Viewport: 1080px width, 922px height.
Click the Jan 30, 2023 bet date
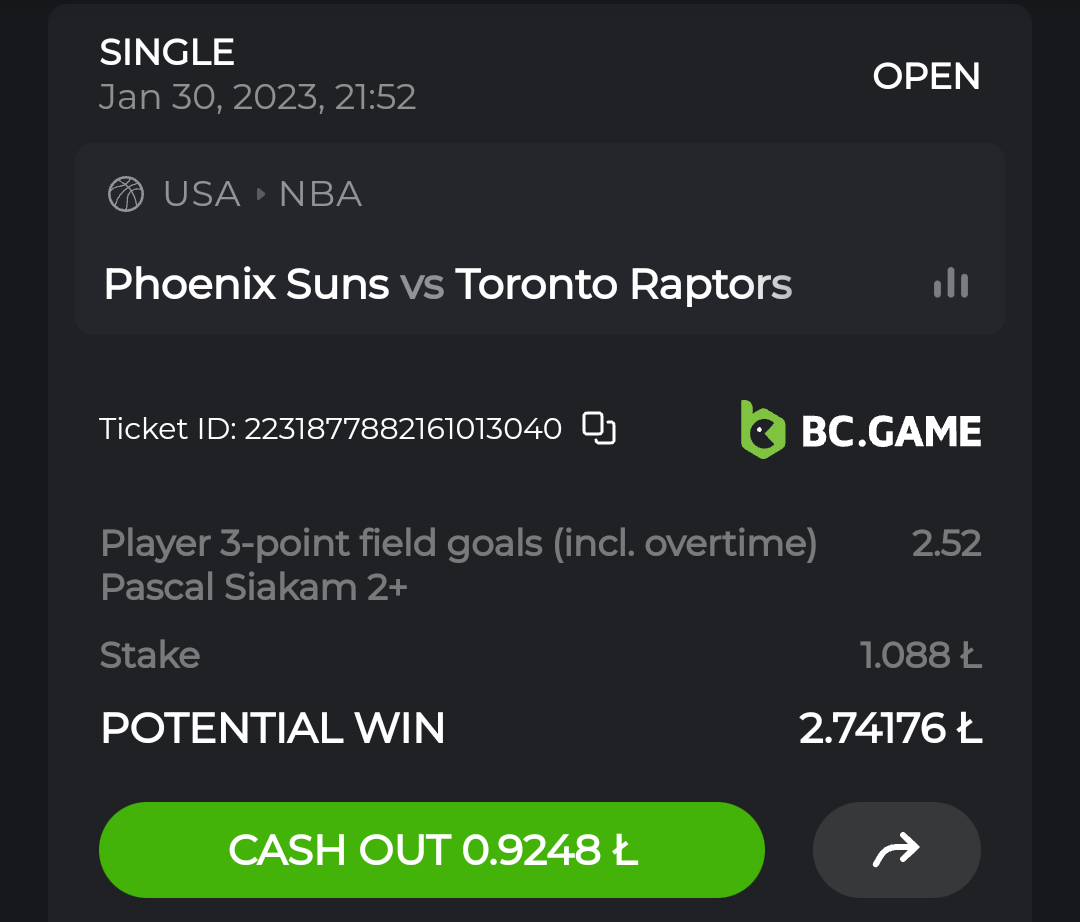257,97
